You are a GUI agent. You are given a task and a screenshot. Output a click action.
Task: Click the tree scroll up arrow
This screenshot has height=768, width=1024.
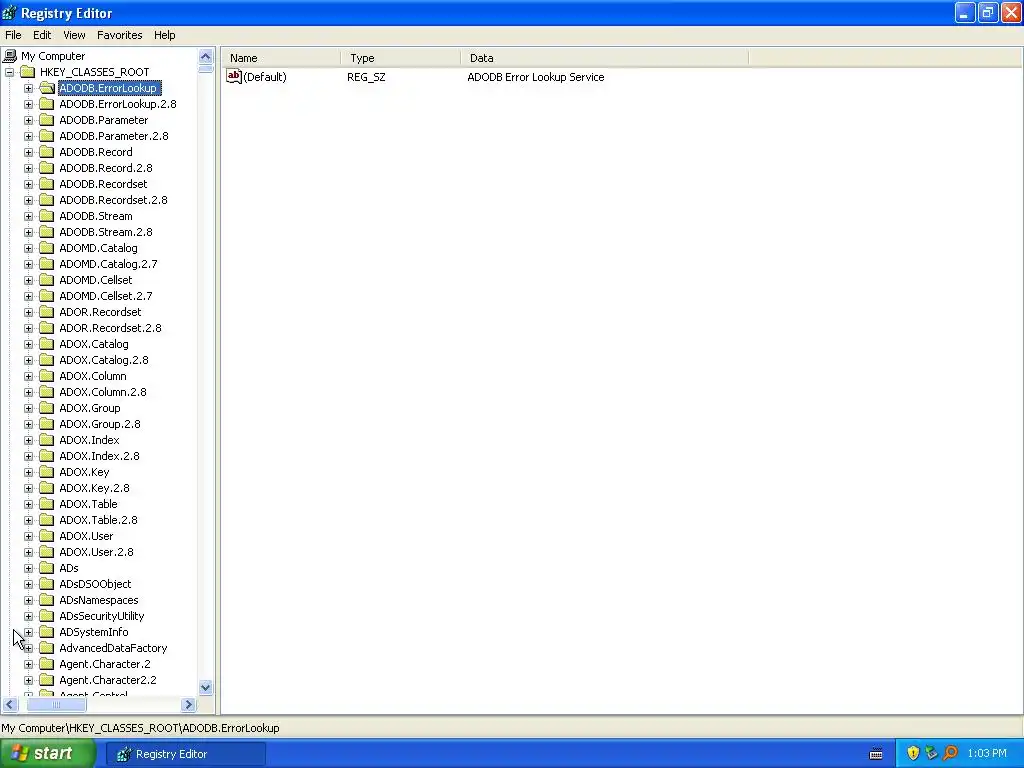[206, 56]
